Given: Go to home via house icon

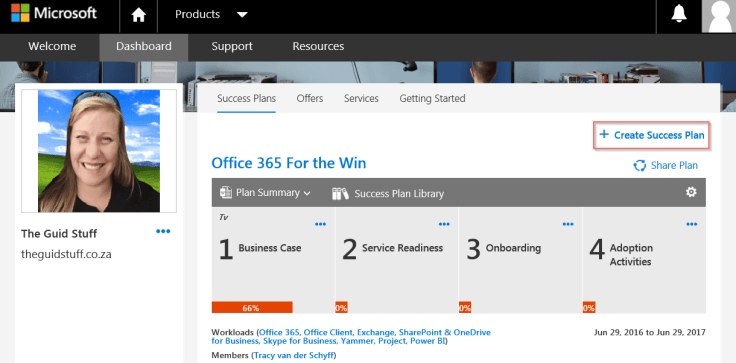Looking at the screenshot, I should (x=138, y=15).
